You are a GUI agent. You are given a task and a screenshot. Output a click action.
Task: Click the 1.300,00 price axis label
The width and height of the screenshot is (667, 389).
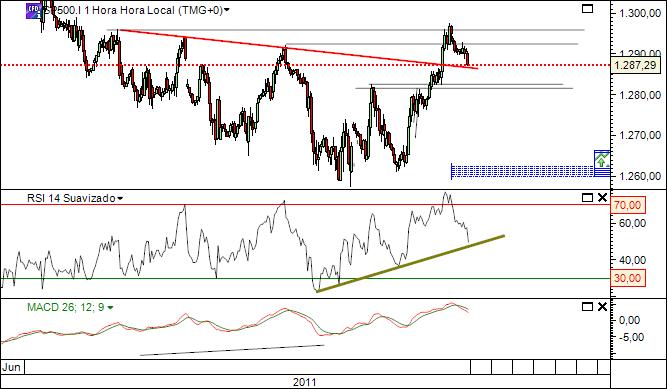coord(641,13)
